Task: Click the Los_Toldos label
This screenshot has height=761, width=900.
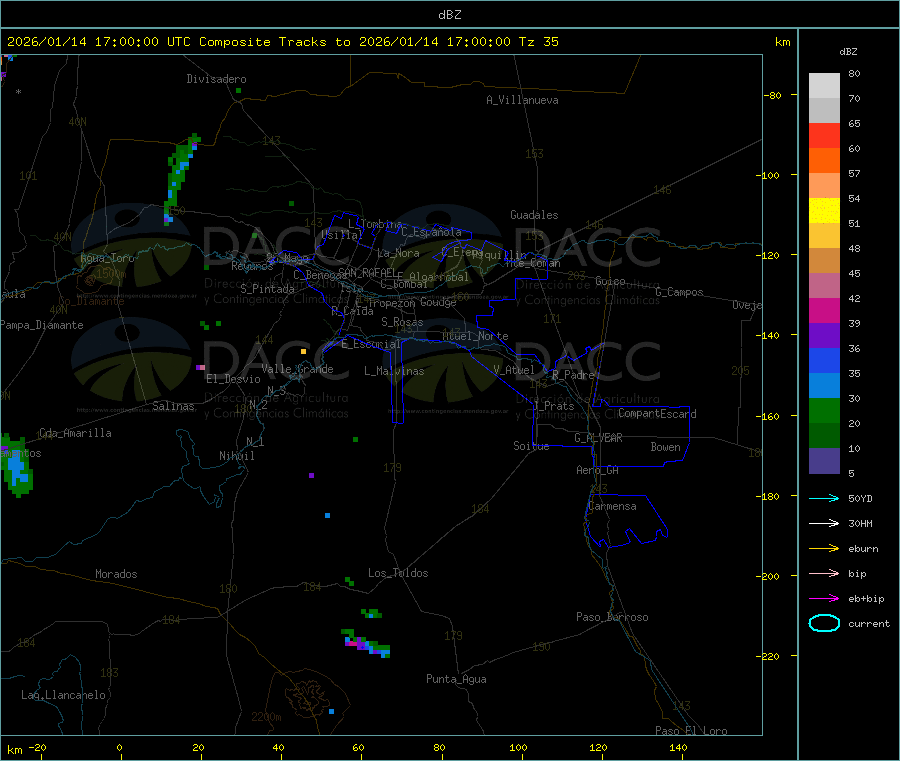Action: coord(398,573)
